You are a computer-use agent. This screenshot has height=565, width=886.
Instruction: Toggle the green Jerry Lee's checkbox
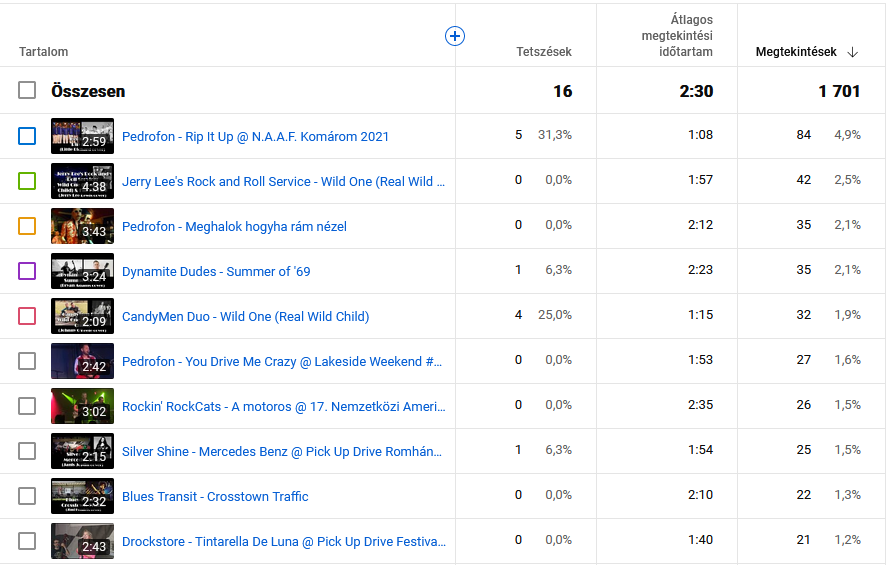point(27,181)
